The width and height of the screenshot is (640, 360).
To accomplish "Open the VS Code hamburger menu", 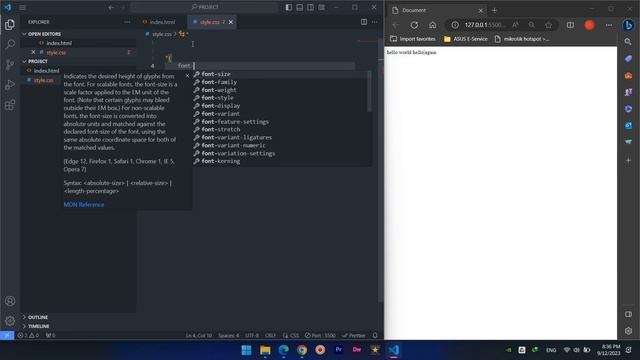I will [x=22, y=7].
